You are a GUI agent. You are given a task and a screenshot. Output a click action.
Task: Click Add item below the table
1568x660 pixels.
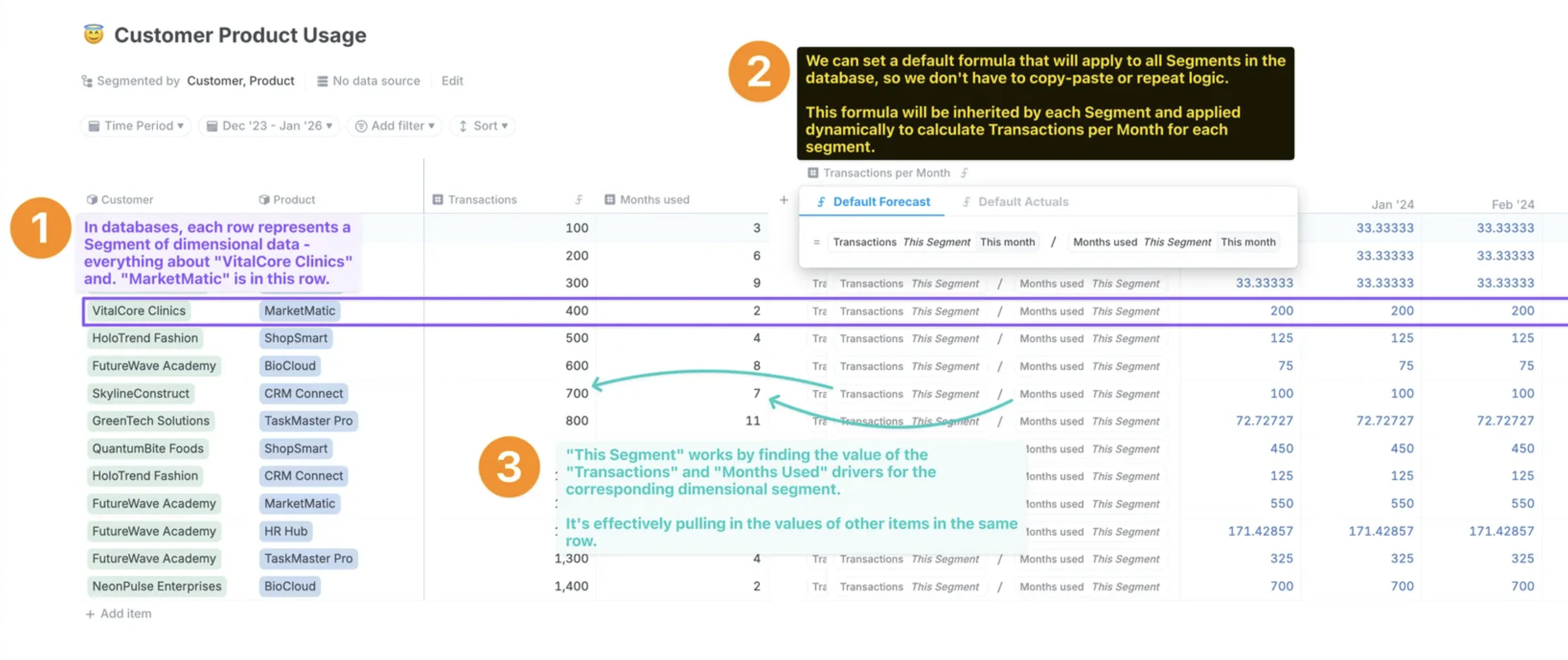(x=119, y=614)
